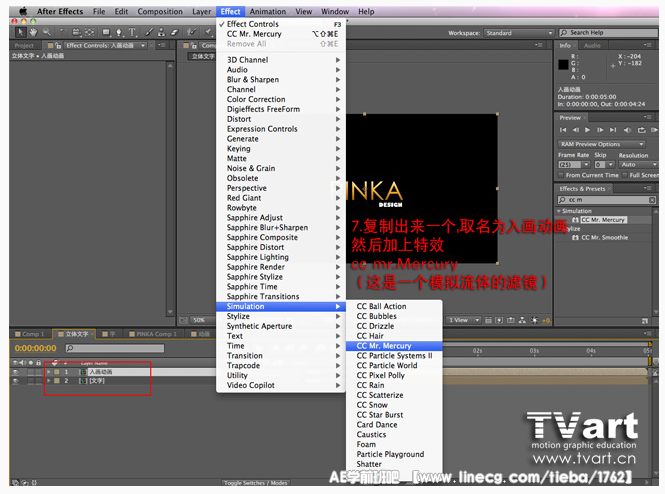Screen dimensions: 665x494
Task: Toggle the solo column header in timeline
Action: [31, 363]
